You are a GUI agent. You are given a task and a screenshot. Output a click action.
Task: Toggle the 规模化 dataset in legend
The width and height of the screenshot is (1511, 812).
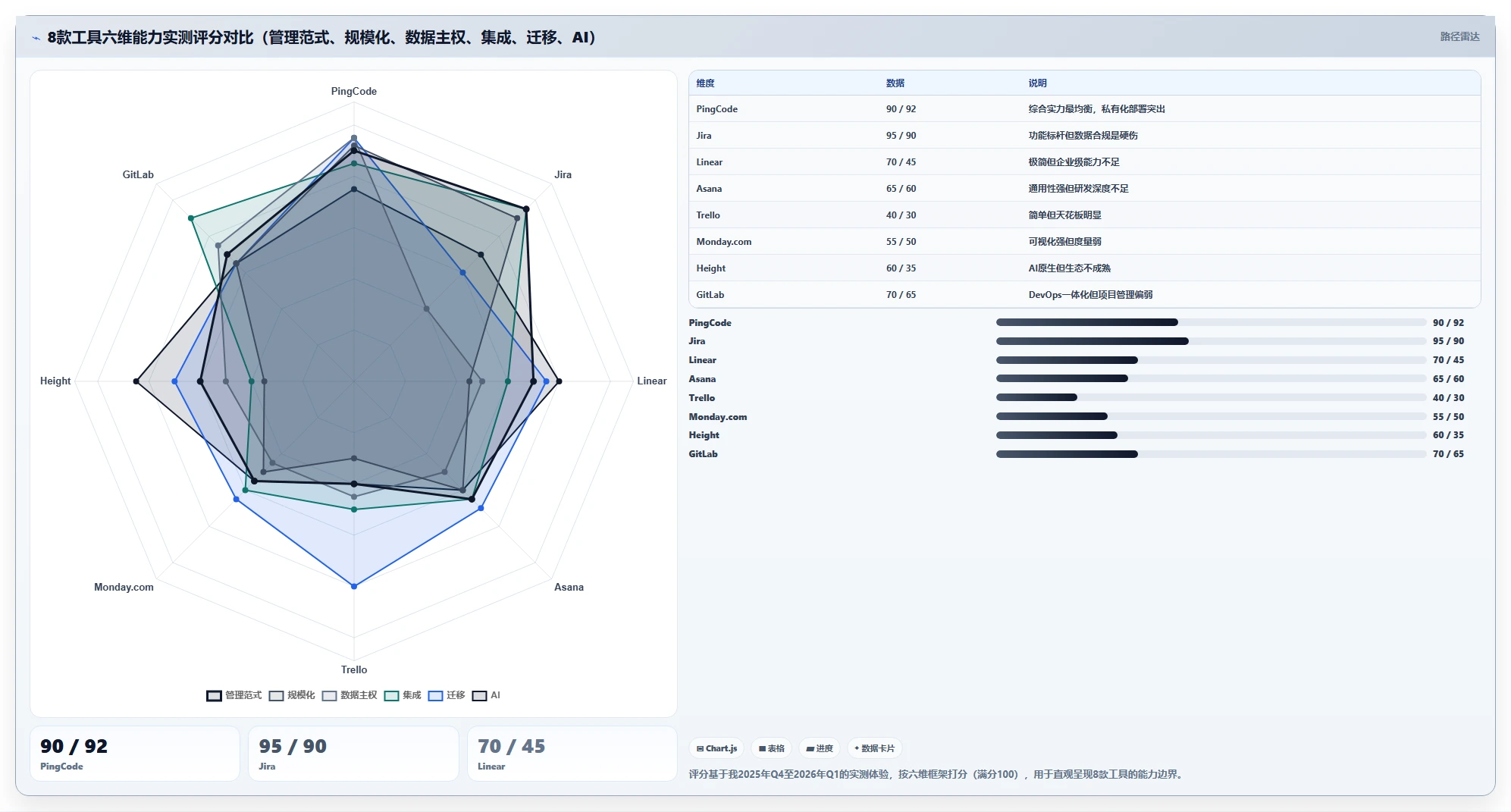pyautogui.click(x=292, y=695)
